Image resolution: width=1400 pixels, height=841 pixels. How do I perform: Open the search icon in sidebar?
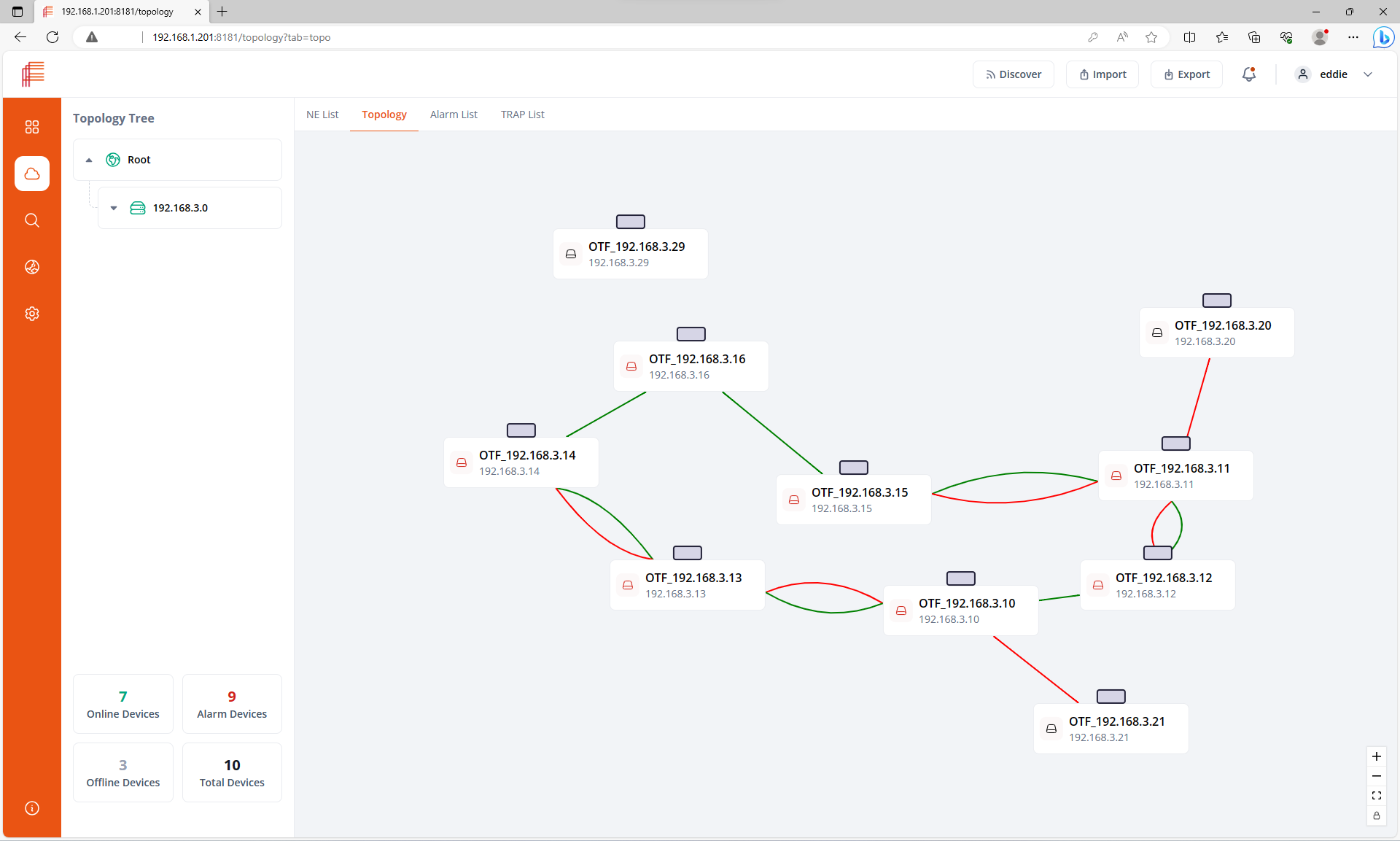click(x=32, y=220)
